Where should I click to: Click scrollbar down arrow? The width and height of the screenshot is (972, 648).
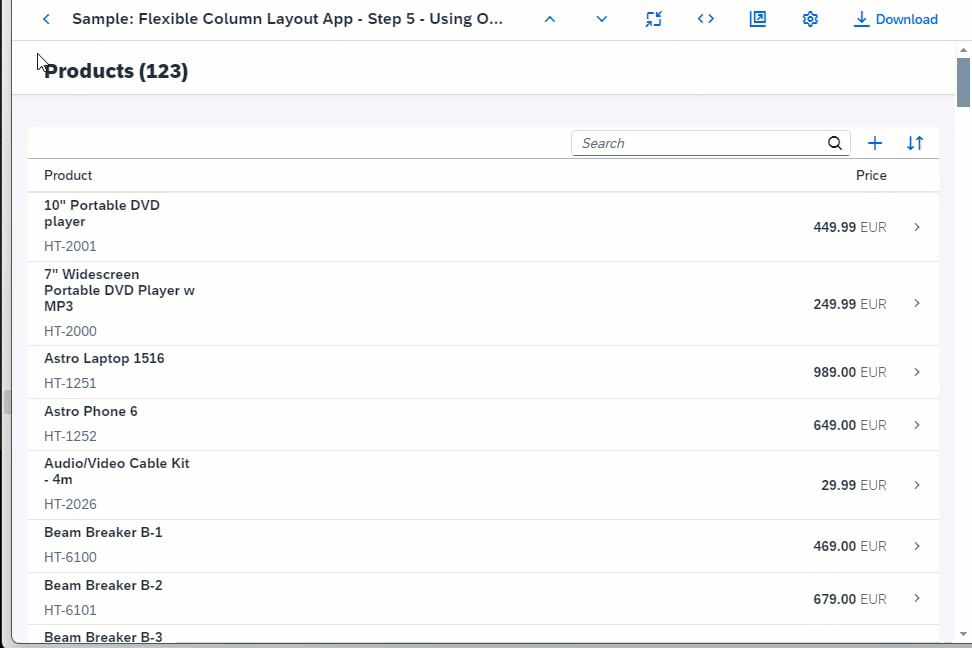963,634
